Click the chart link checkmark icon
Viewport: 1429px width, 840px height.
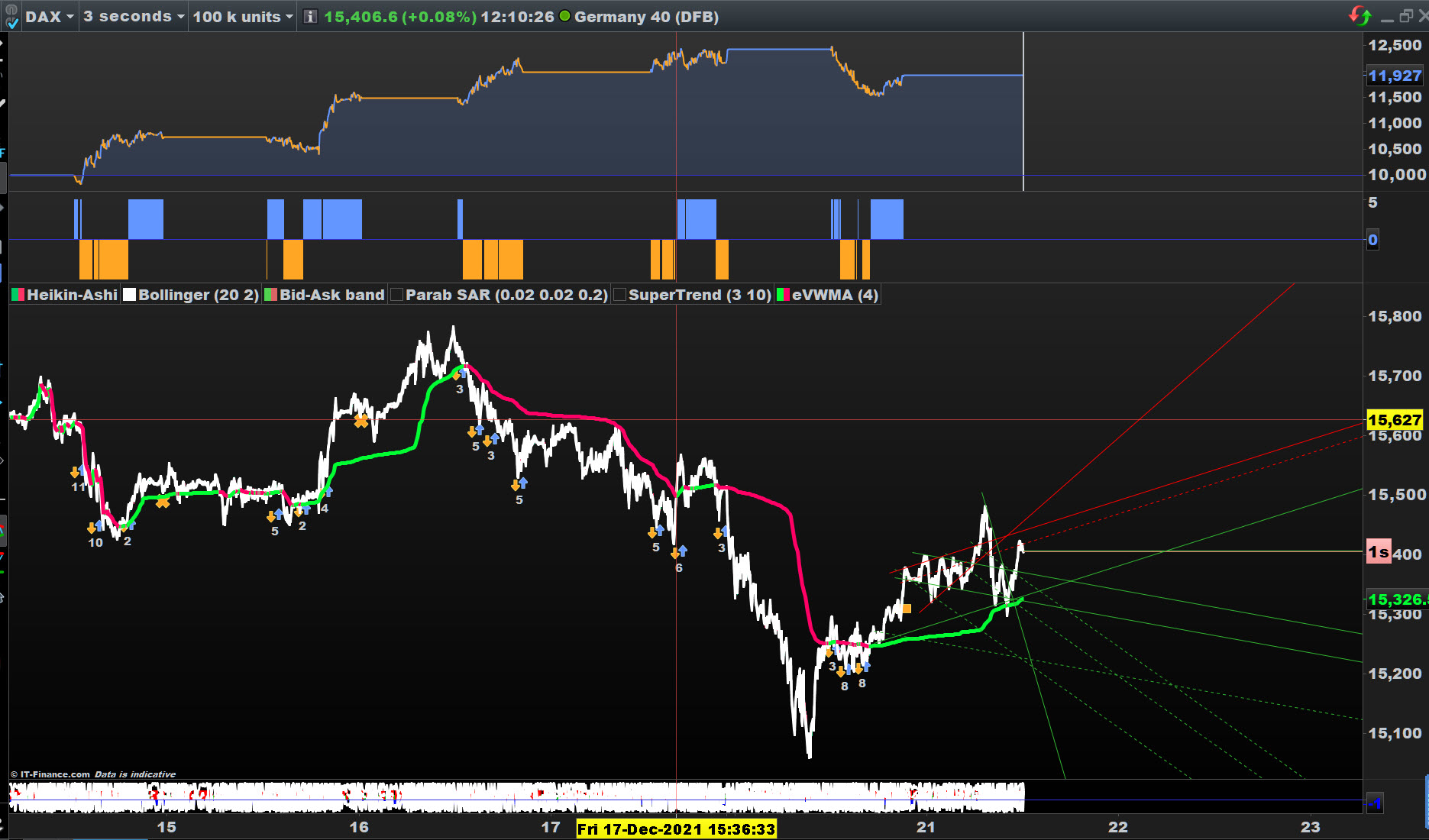click(11, 18)
